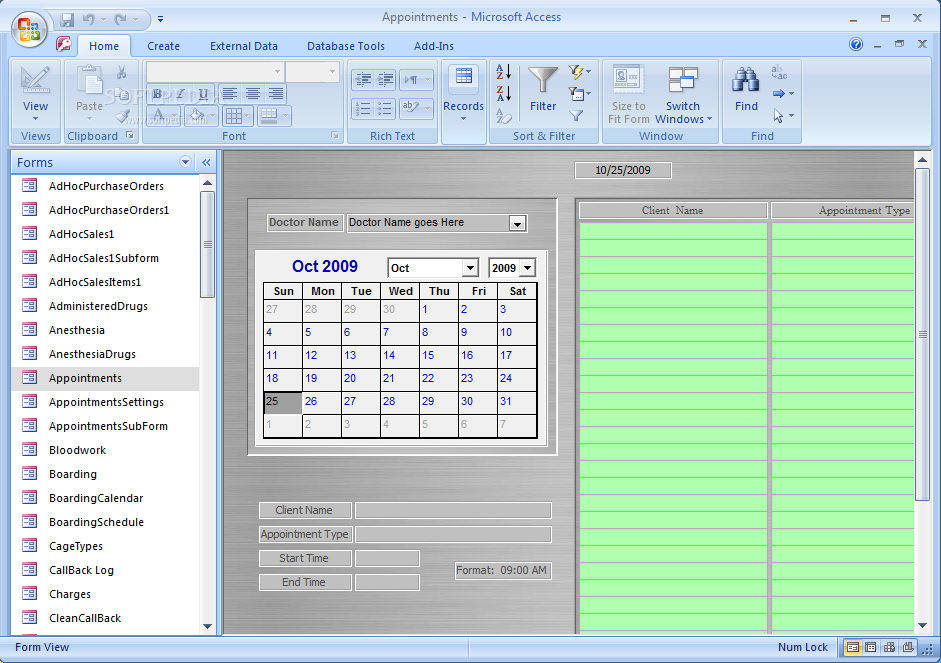Open the Records menu button
This screenshot has height=663, width=941.
pos(463,94)
